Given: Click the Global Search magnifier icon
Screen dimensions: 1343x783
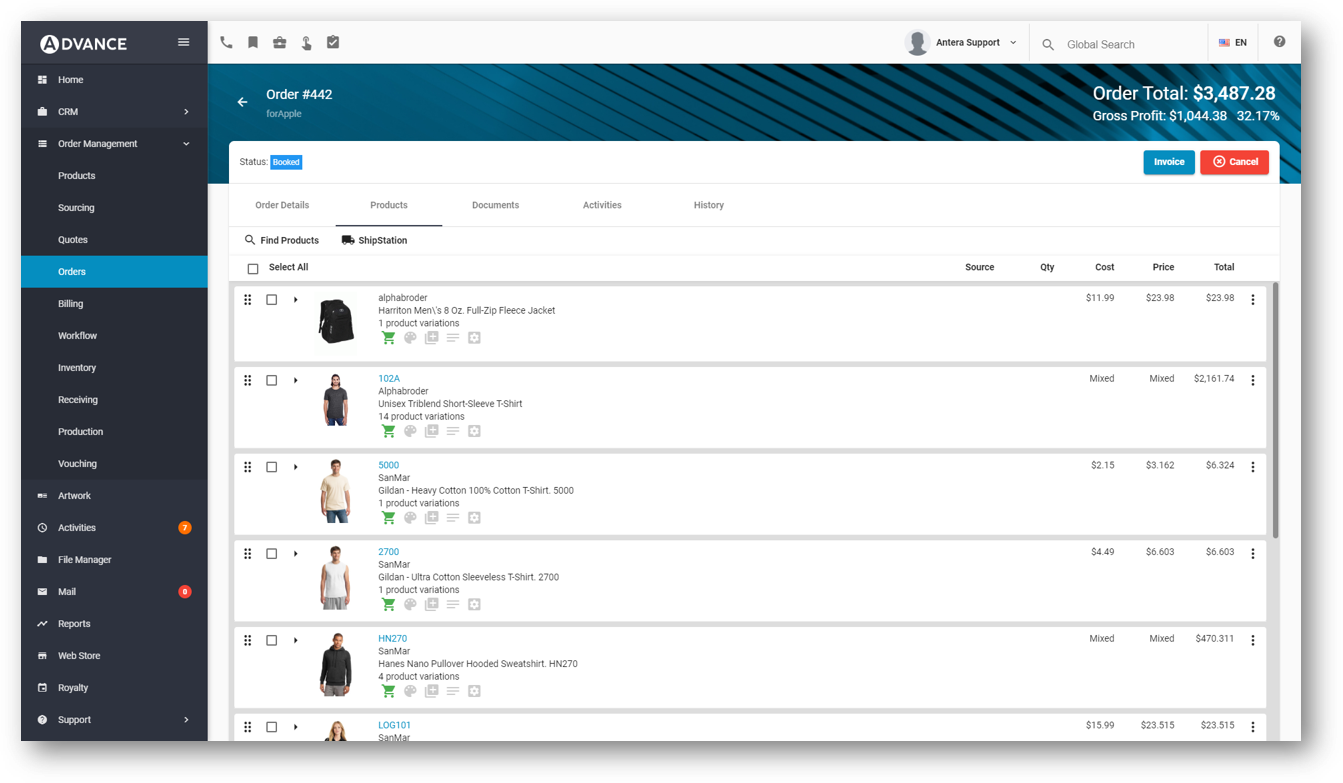Looking at the screenshot, I should click(x=1048, y=44).
